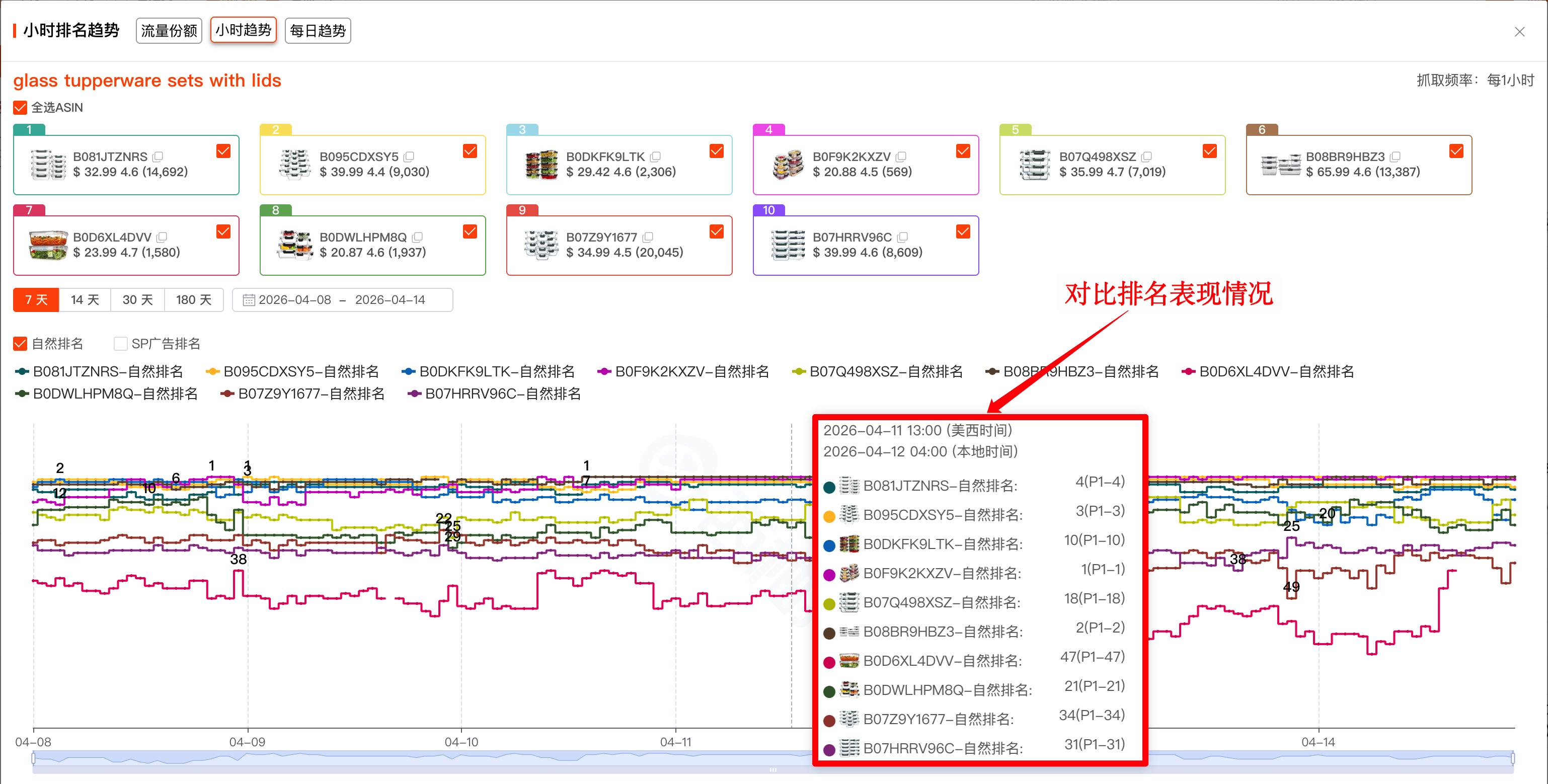Switch to the 每日趋势 tab
Viewport: 1548px width, 784px height.
coord(317,30)
